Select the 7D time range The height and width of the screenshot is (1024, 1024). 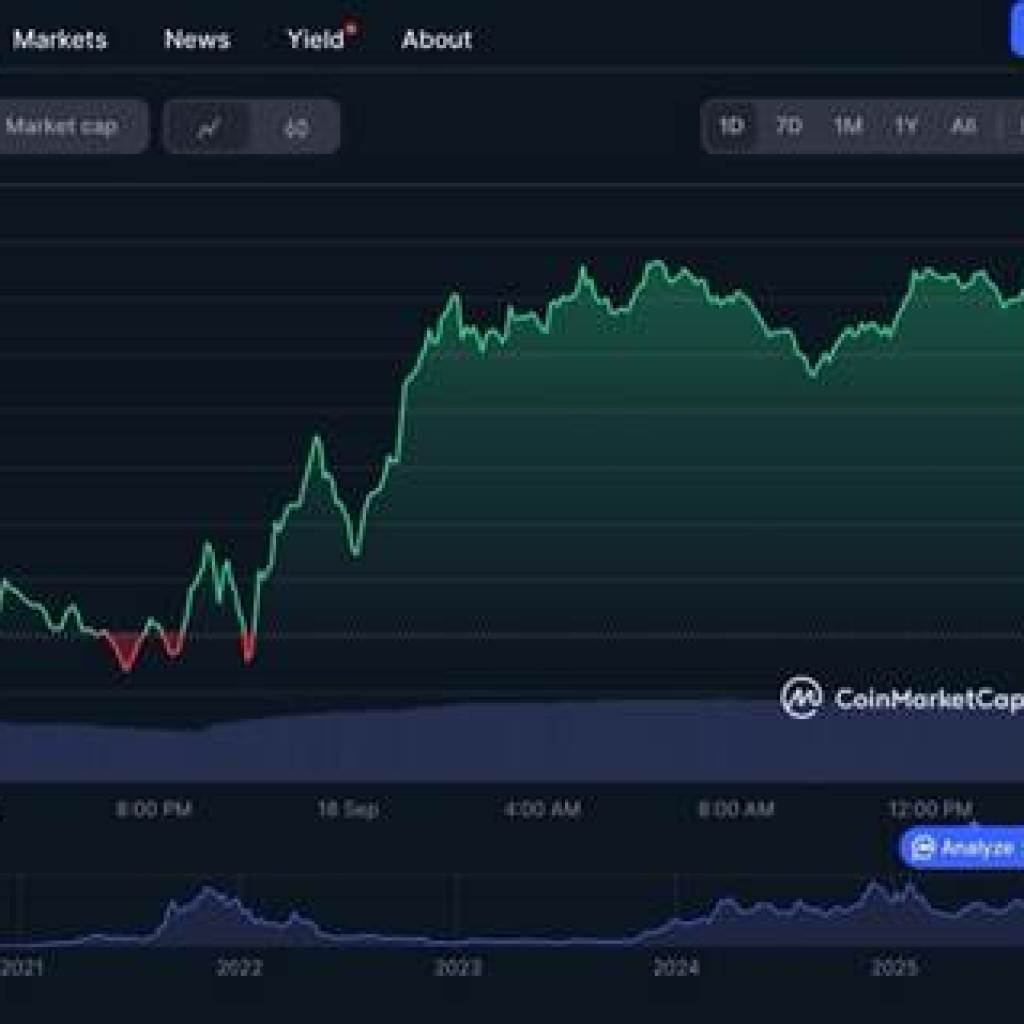790,127
